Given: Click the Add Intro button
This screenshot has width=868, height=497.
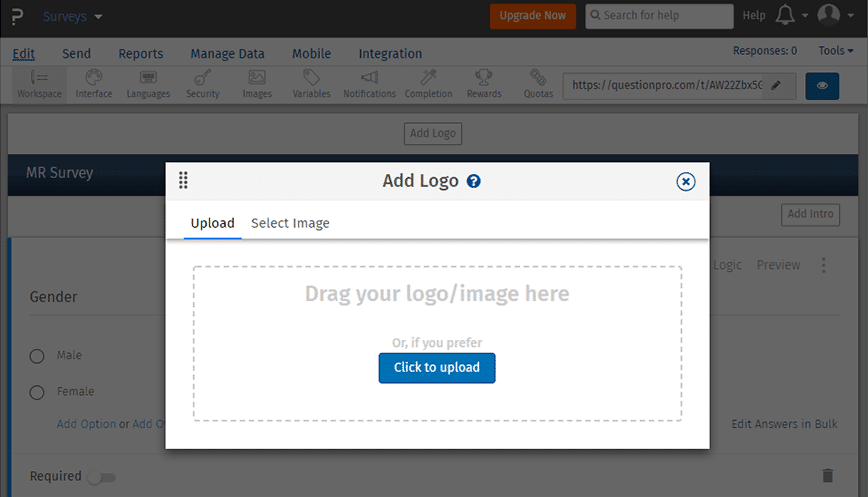Looking at the screenshot, I should click(x=810, y=214).
